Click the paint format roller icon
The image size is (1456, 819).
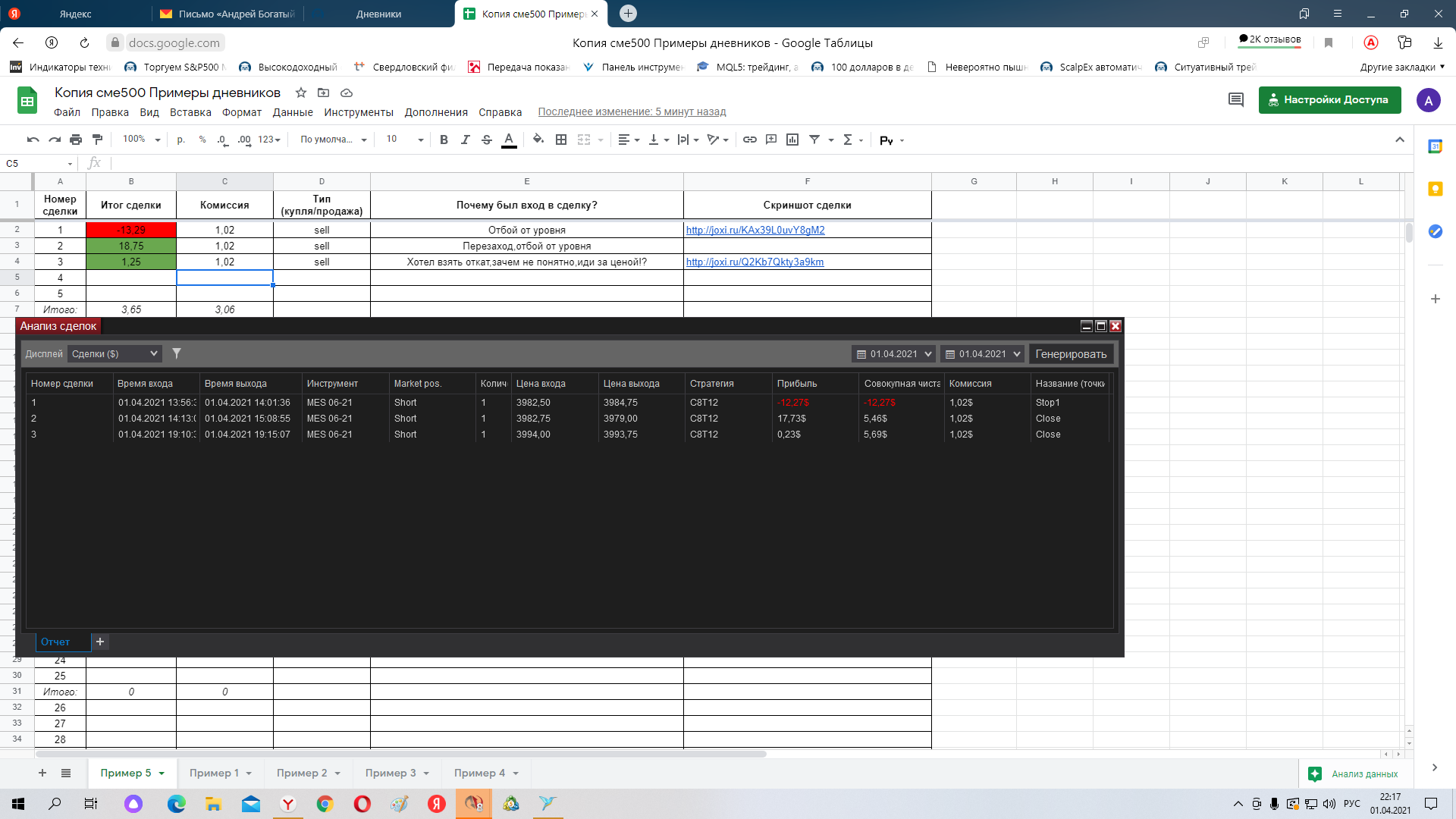tap(97, 140)
